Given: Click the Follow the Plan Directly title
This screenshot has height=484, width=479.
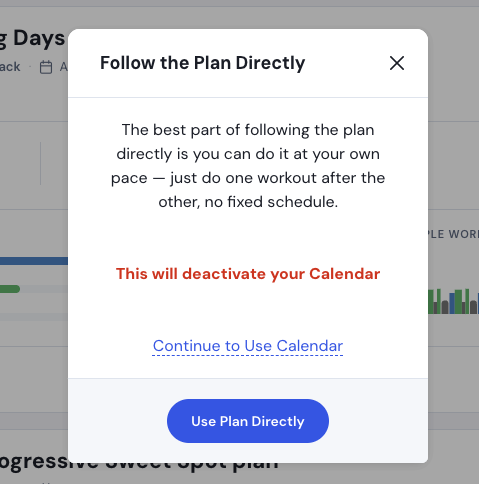Looking at the screenshot, I should 202,63.
